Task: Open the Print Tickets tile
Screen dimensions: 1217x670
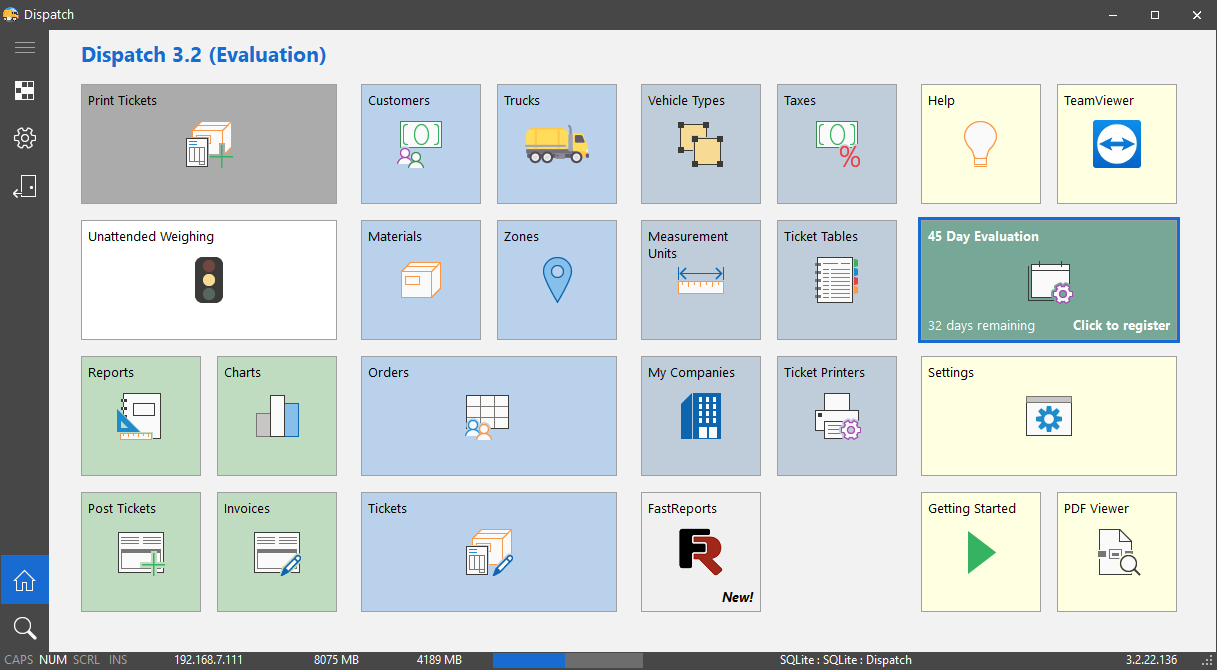Action: coord(208,144)
